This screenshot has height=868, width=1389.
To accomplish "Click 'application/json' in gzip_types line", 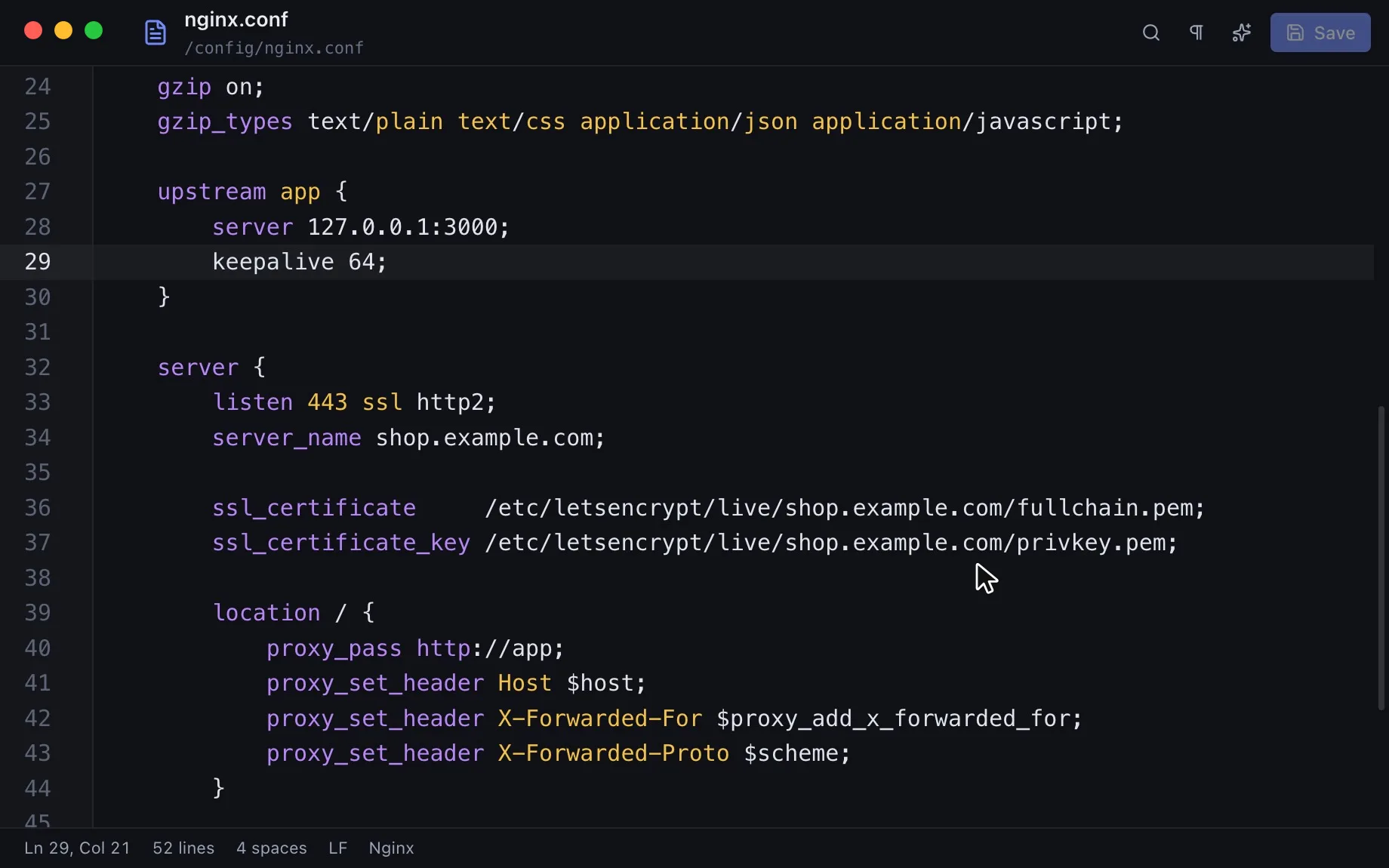I will click(688, 122).
